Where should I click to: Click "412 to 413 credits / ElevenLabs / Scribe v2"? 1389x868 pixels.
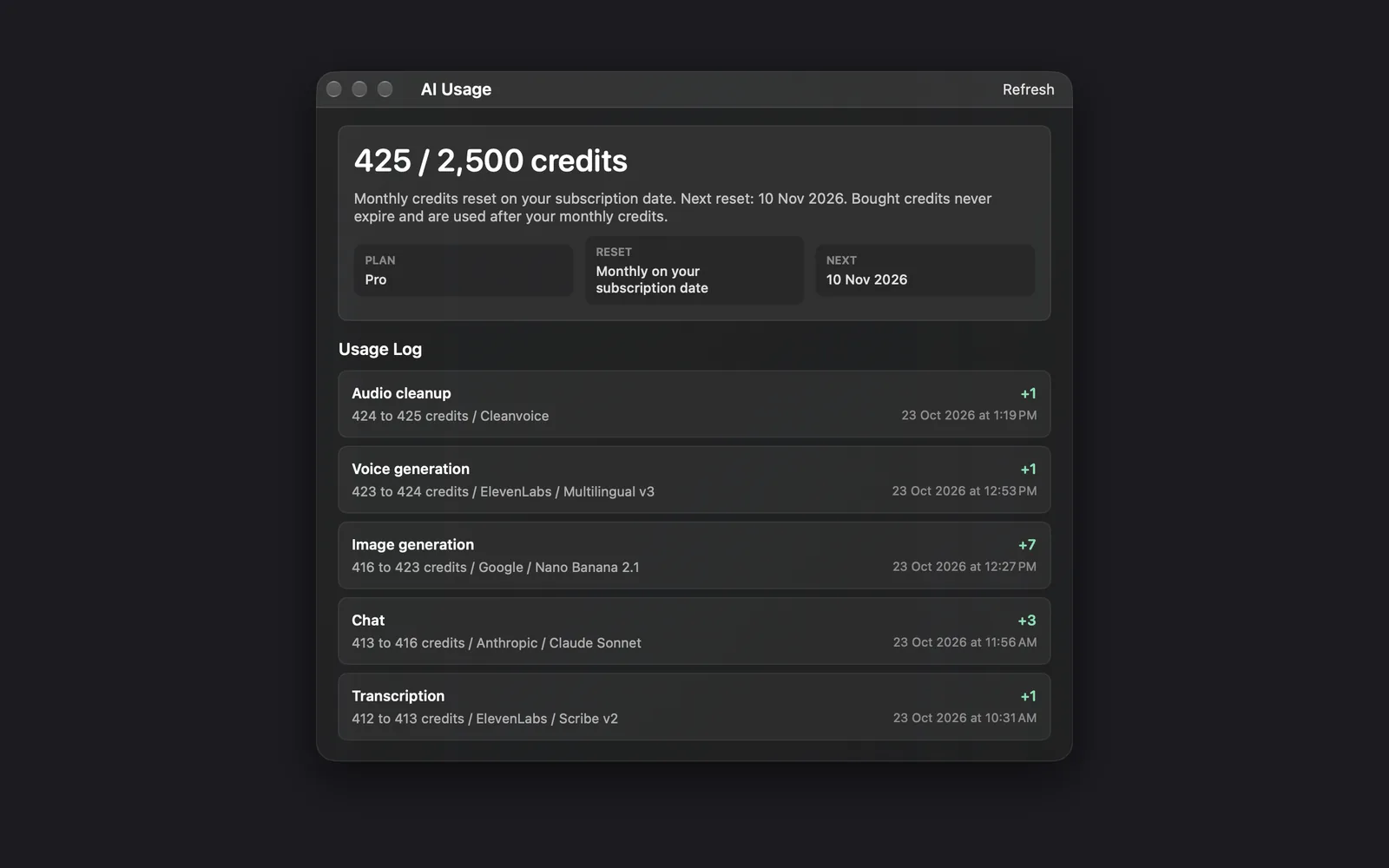(x=484, y=718)
